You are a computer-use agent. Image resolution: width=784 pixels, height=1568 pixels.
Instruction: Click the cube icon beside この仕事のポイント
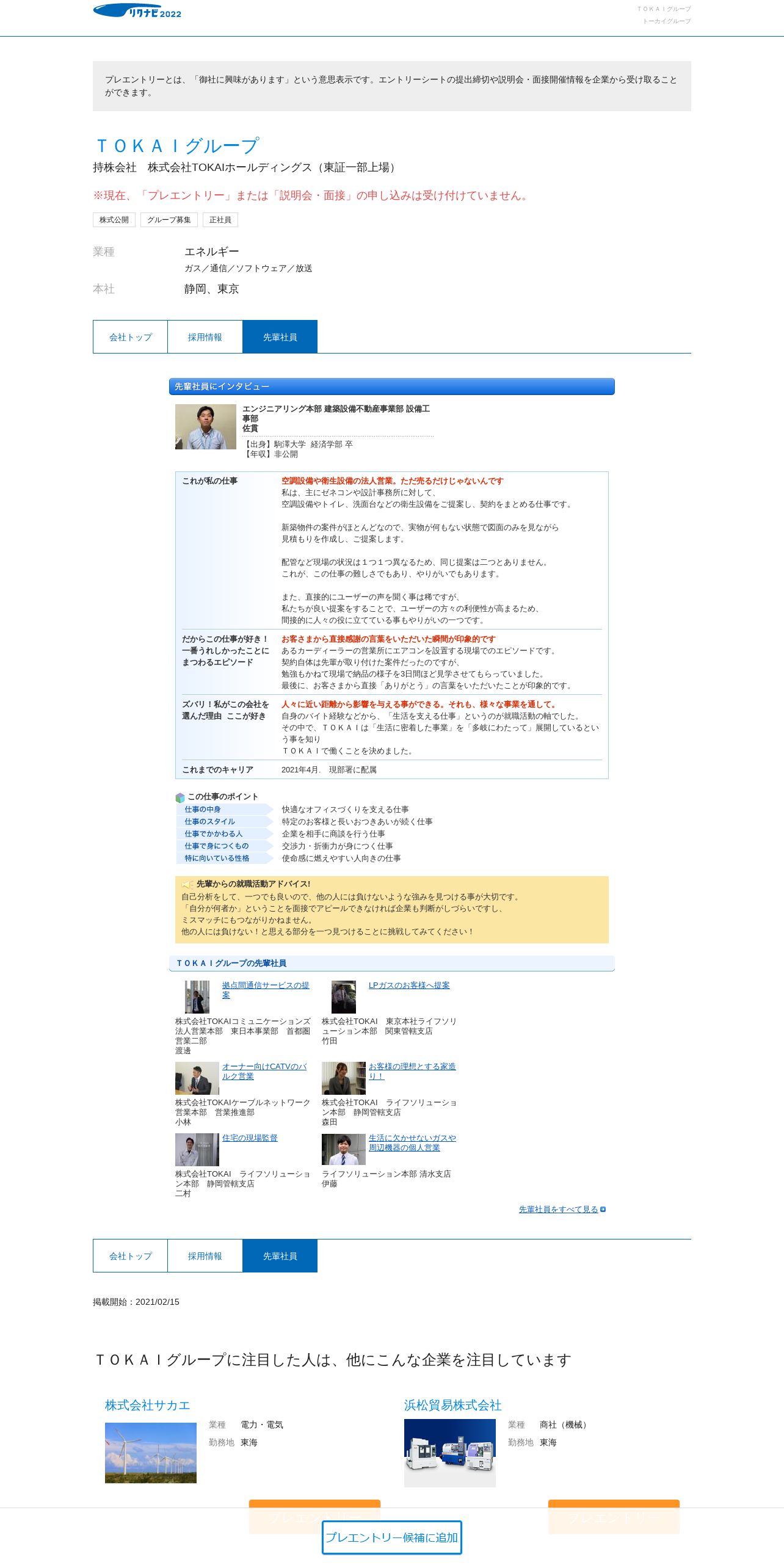click(180, 797)
